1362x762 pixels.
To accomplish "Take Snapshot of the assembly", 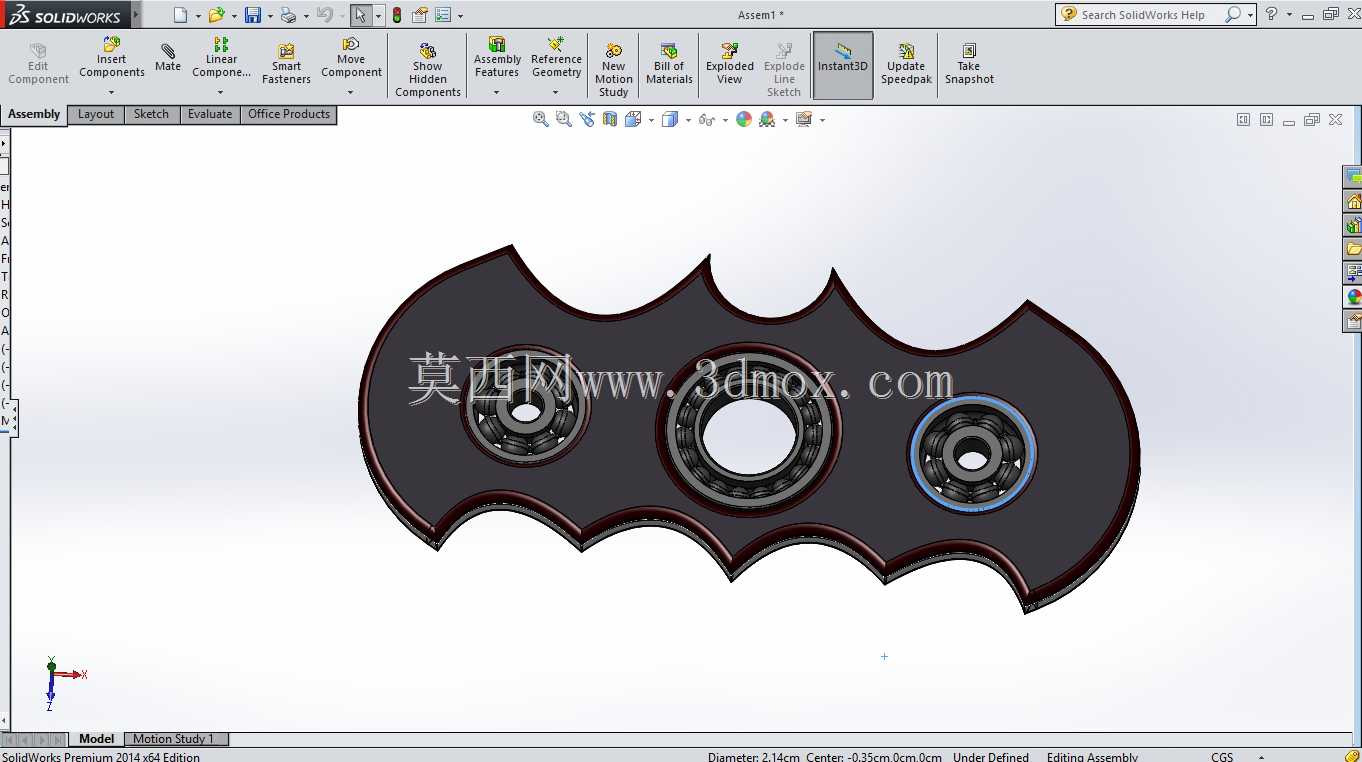I will coord(969,64).
